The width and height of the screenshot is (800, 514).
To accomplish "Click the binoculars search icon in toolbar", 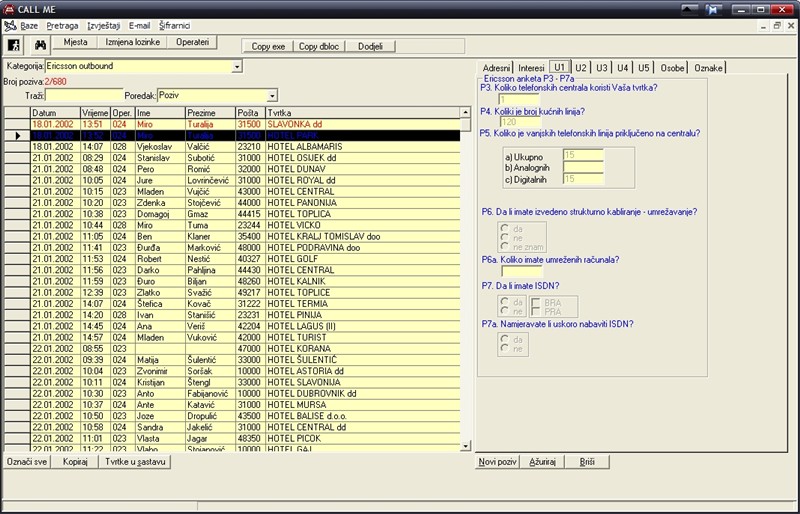I will [40, 45].
